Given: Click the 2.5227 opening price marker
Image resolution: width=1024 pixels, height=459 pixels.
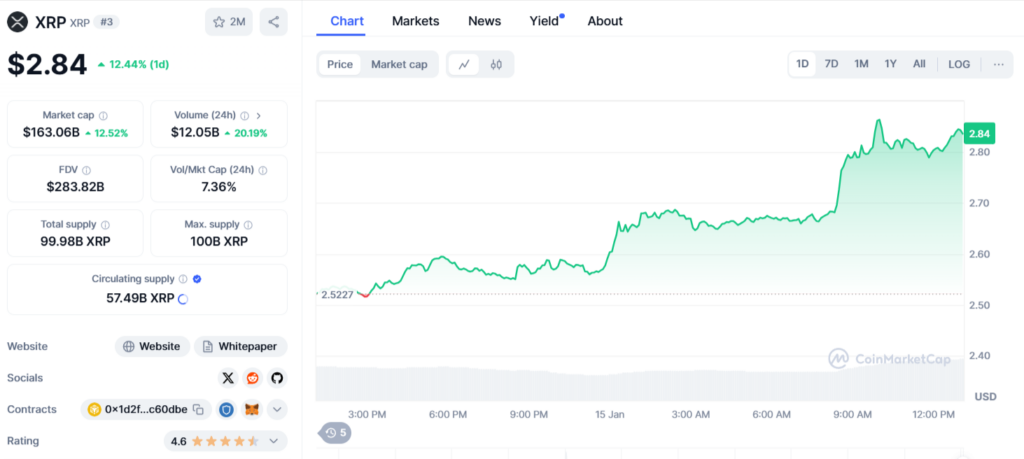Looking at the screenshot, I should coord(336,294).
